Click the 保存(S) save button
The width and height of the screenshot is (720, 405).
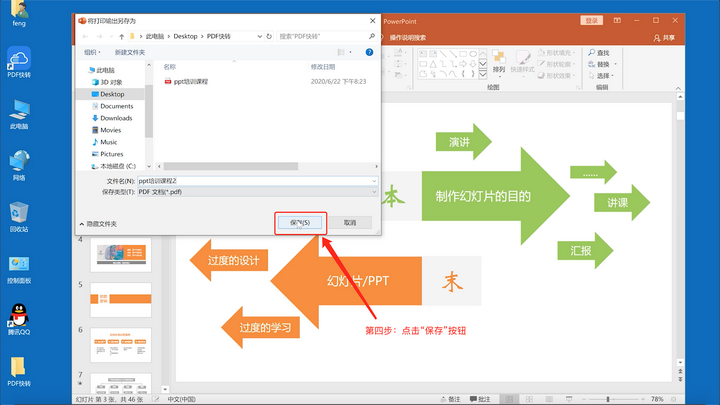[300, 223]
